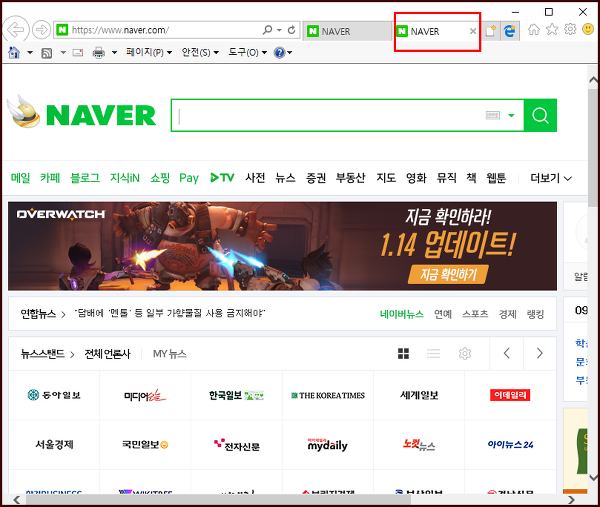Go to previous newsstand page arrow

[507, 353]
